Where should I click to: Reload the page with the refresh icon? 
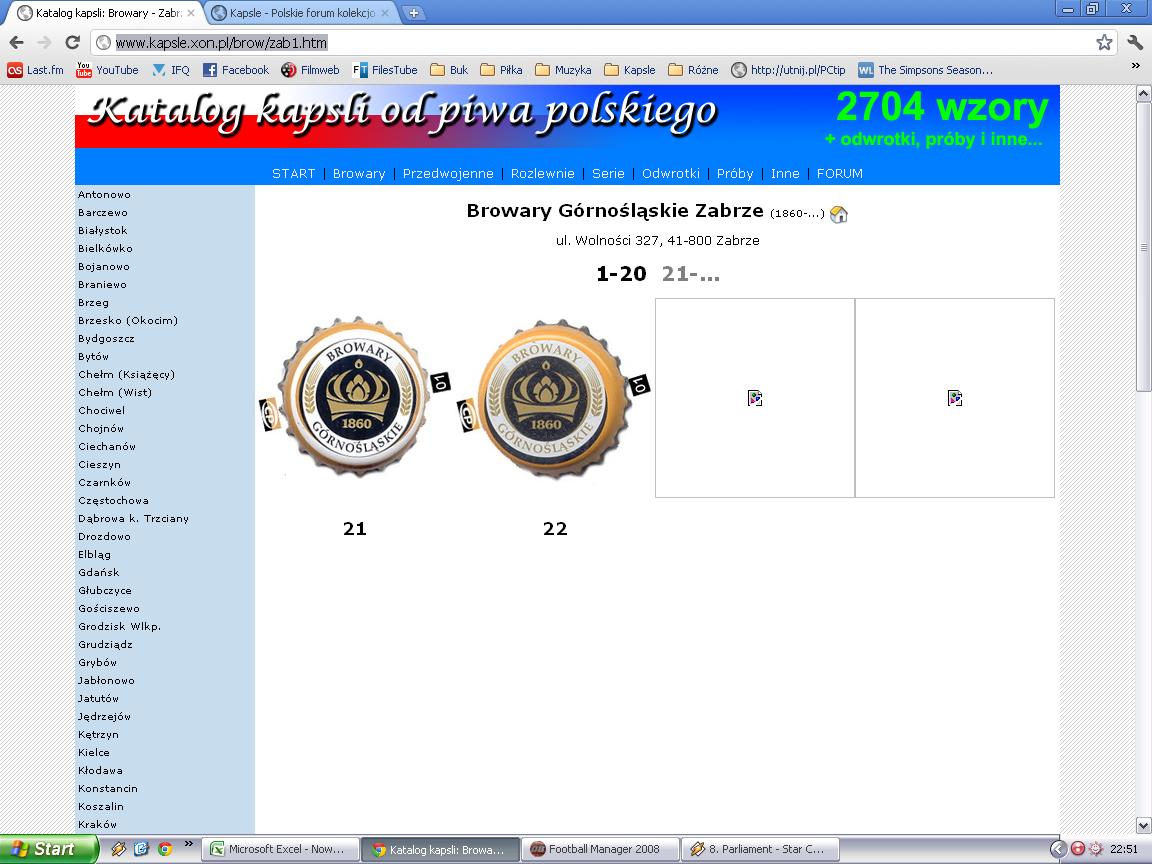pos(72,42)
